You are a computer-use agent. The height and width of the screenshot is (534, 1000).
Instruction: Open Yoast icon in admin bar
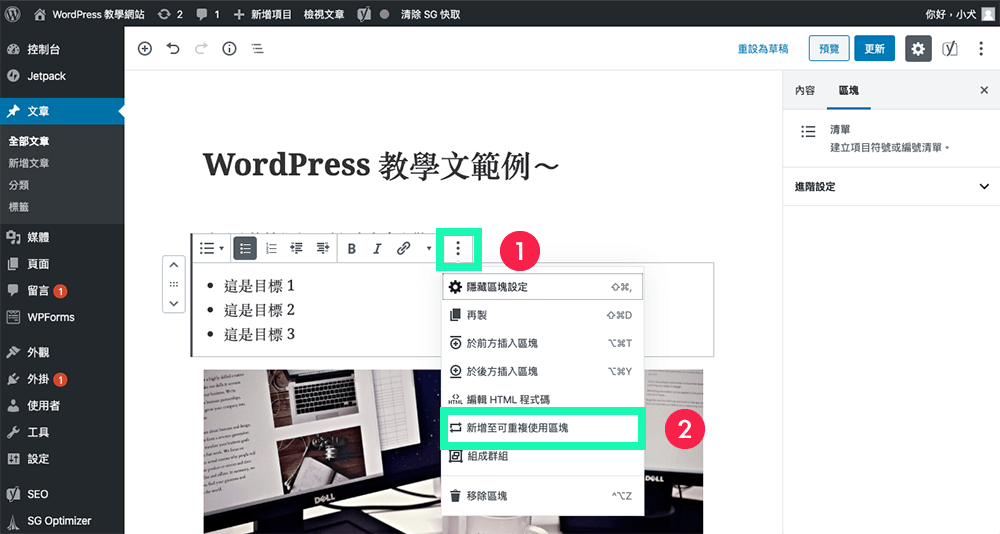[364, 14]
